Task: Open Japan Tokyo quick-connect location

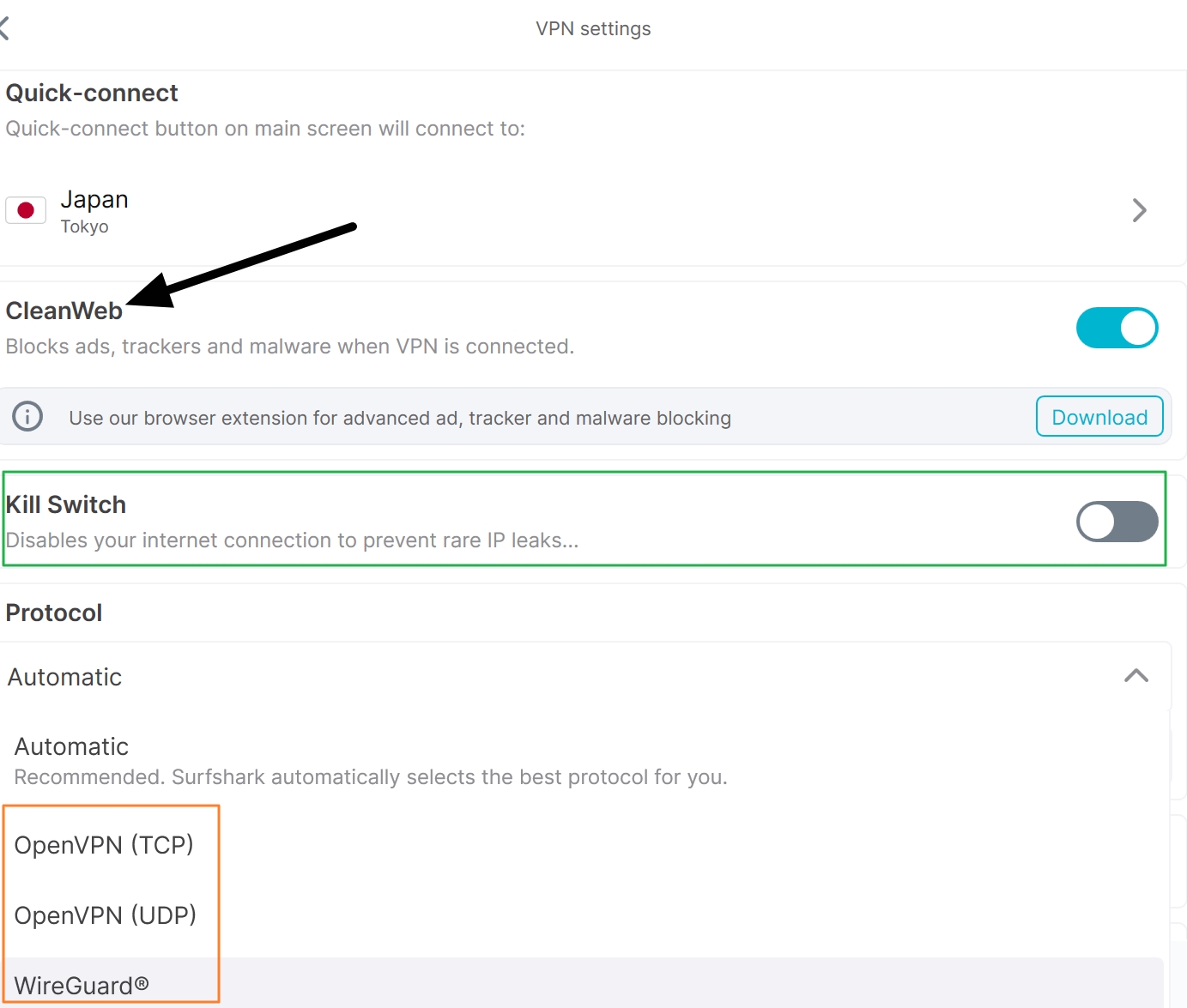Action: [94, 210]
